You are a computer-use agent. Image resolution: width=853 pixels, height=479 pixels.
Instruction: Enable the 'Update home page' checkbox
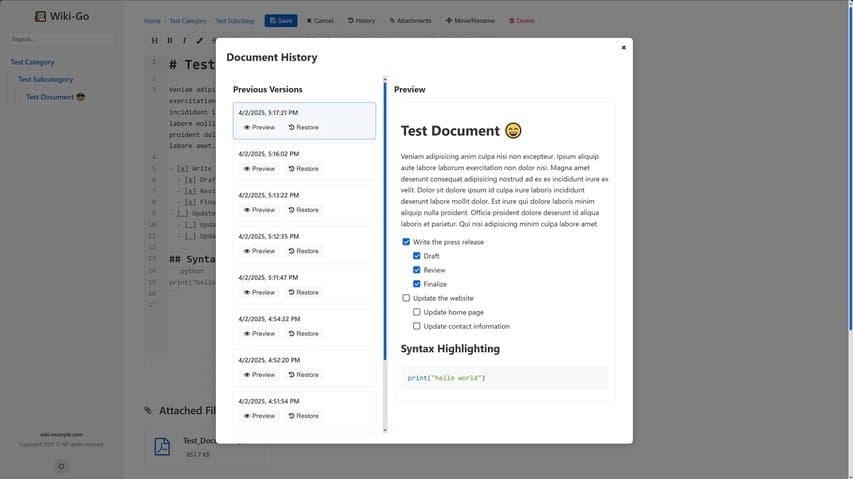pyautogui.click(x=417, y=312)
